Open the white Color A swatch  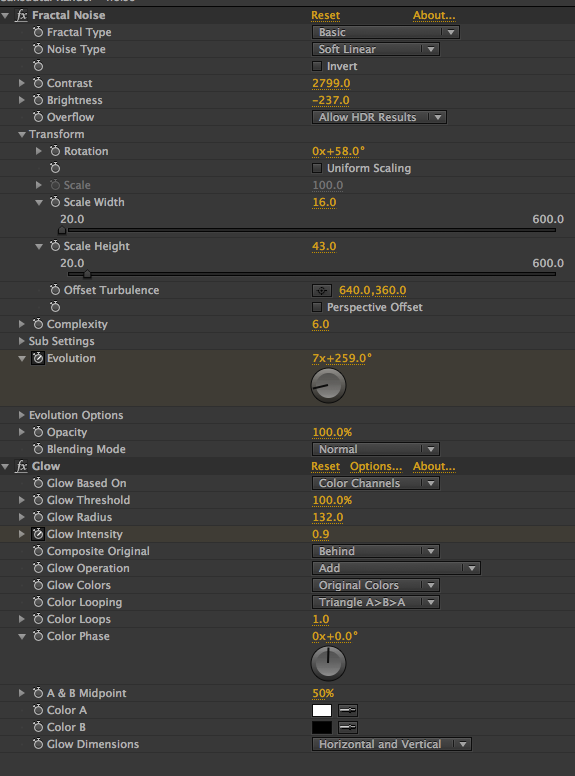[322, 711]
